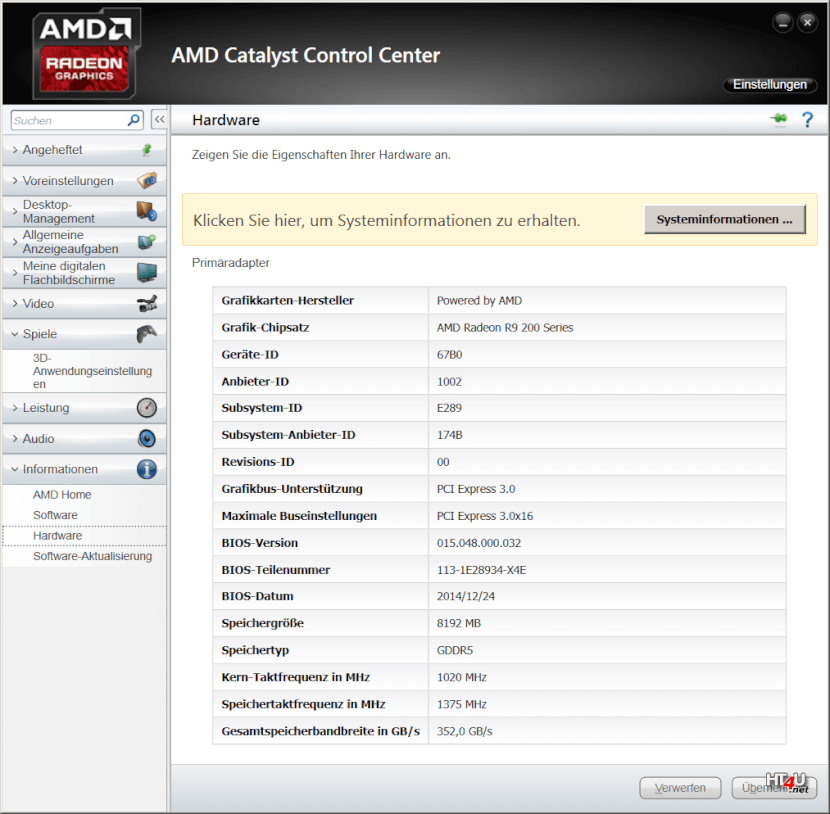
Task: Click Speichertyp value GDDR5
Action: pos(455,650)
